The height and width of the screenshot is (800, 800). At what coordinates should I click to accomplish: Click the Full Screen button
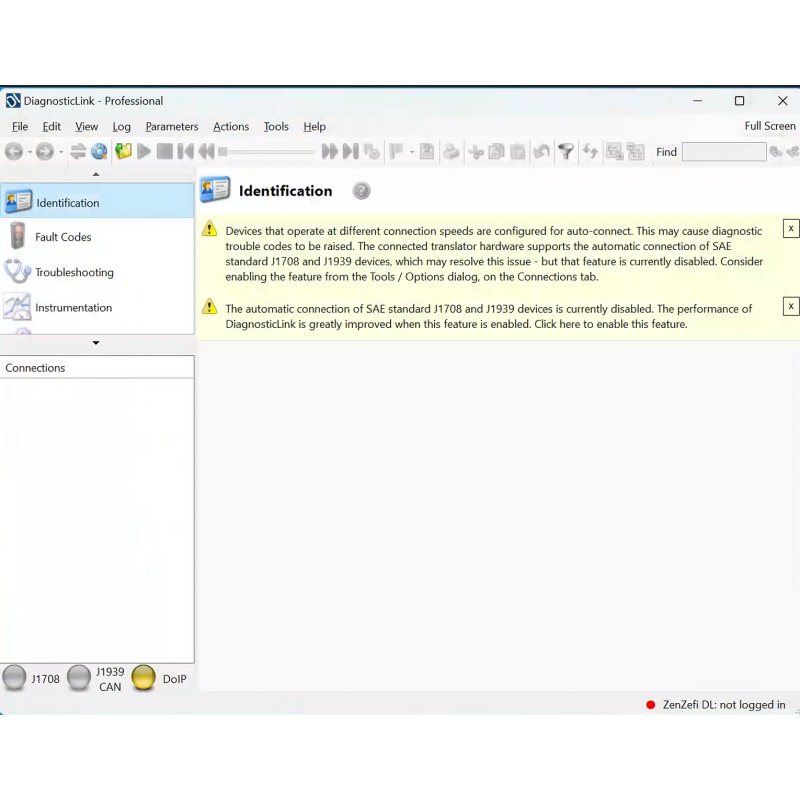pos(769,126)
